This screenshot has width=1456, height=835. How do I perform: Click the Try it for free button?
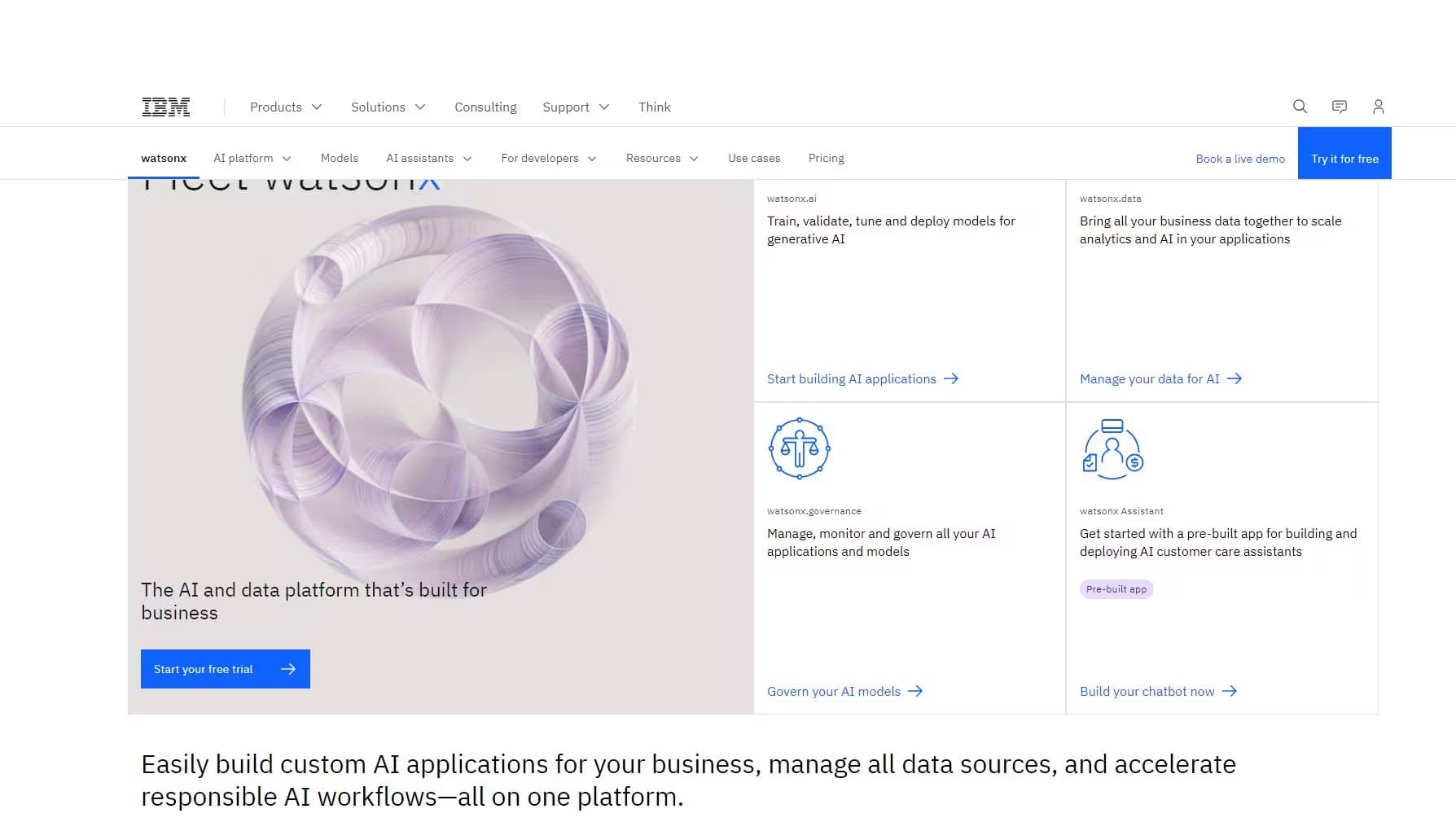pyautogui.click(x=1344, y=153)
